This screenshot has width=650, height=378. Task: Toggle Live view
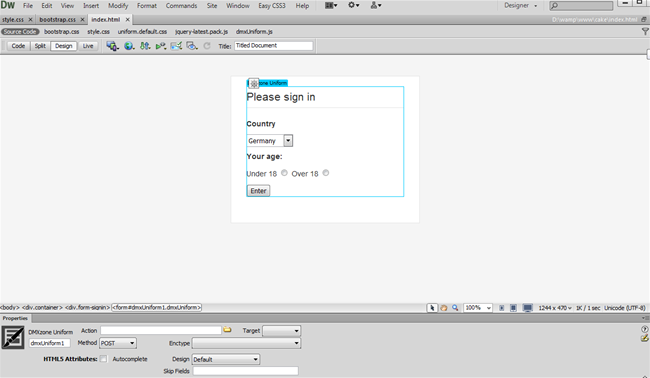pyautogui.click(x=88, y=46)
